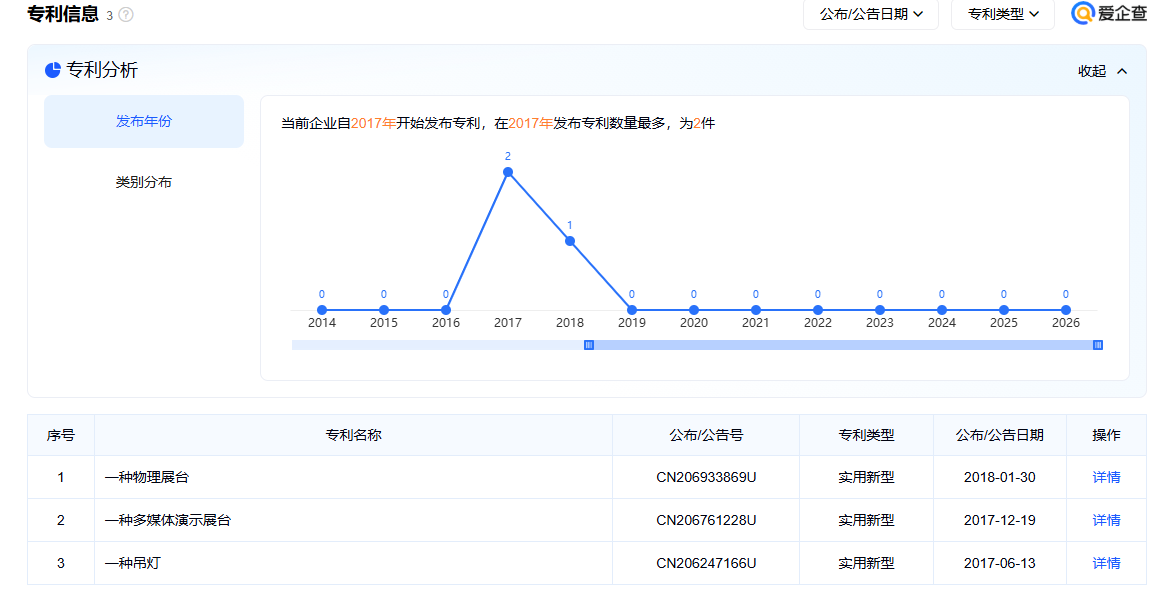This screenshot has width=1173, height=599.
Task: Click the 2026 data point on the chart
Action: click(1066, 310)
